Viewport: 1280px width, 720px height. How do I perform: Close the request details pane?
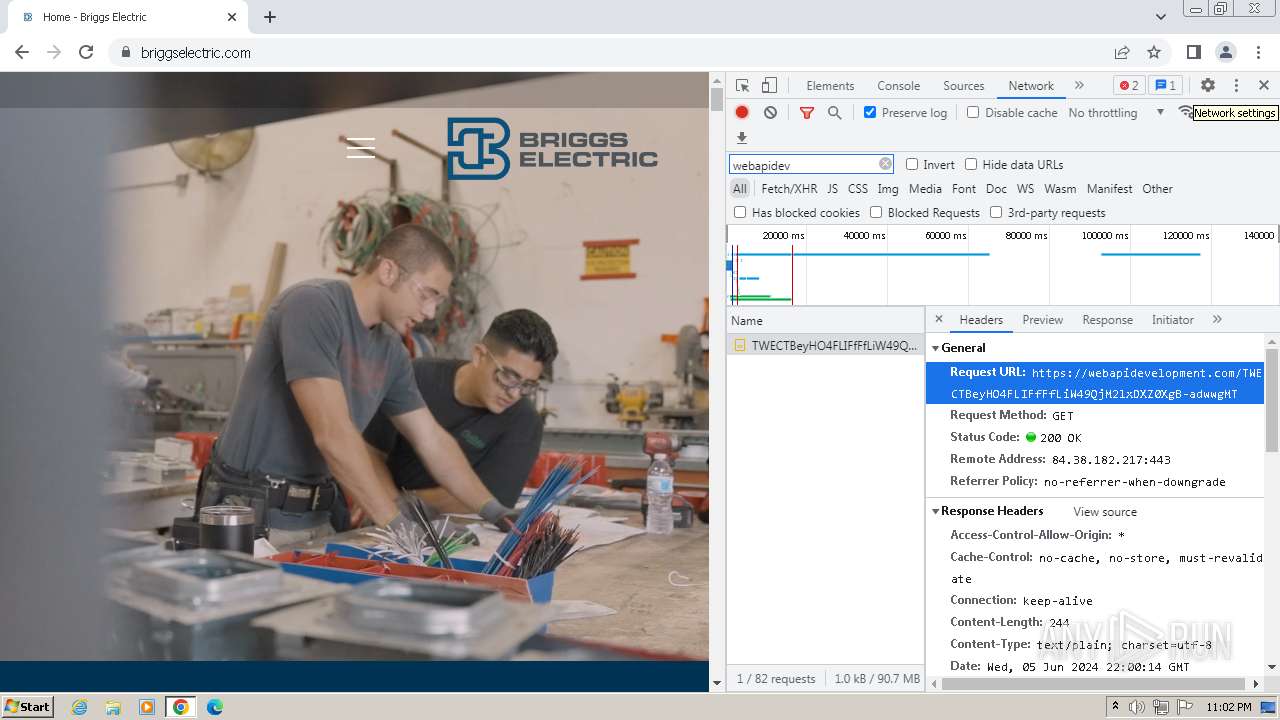(x=938, y=319)
